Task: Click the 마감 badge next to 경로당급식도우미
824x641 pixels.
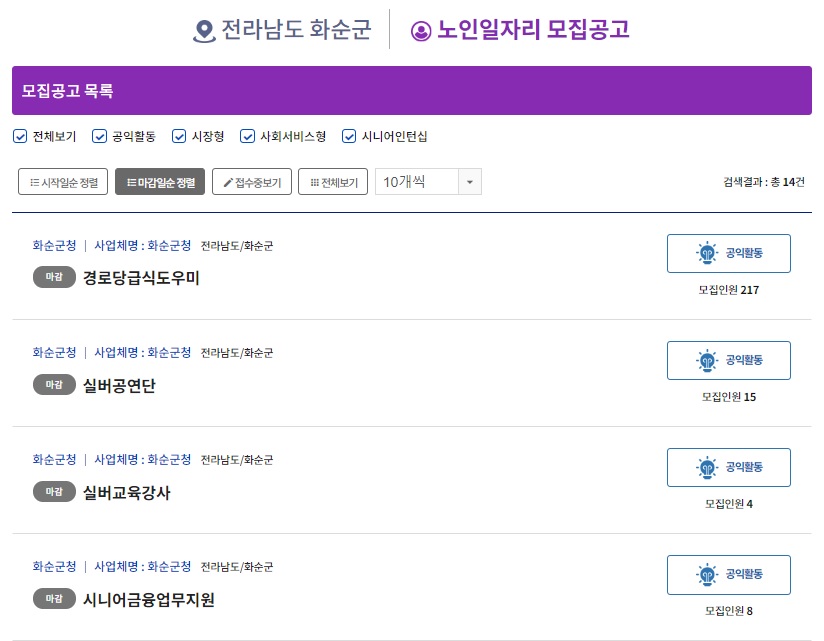Action: (54, 277)
